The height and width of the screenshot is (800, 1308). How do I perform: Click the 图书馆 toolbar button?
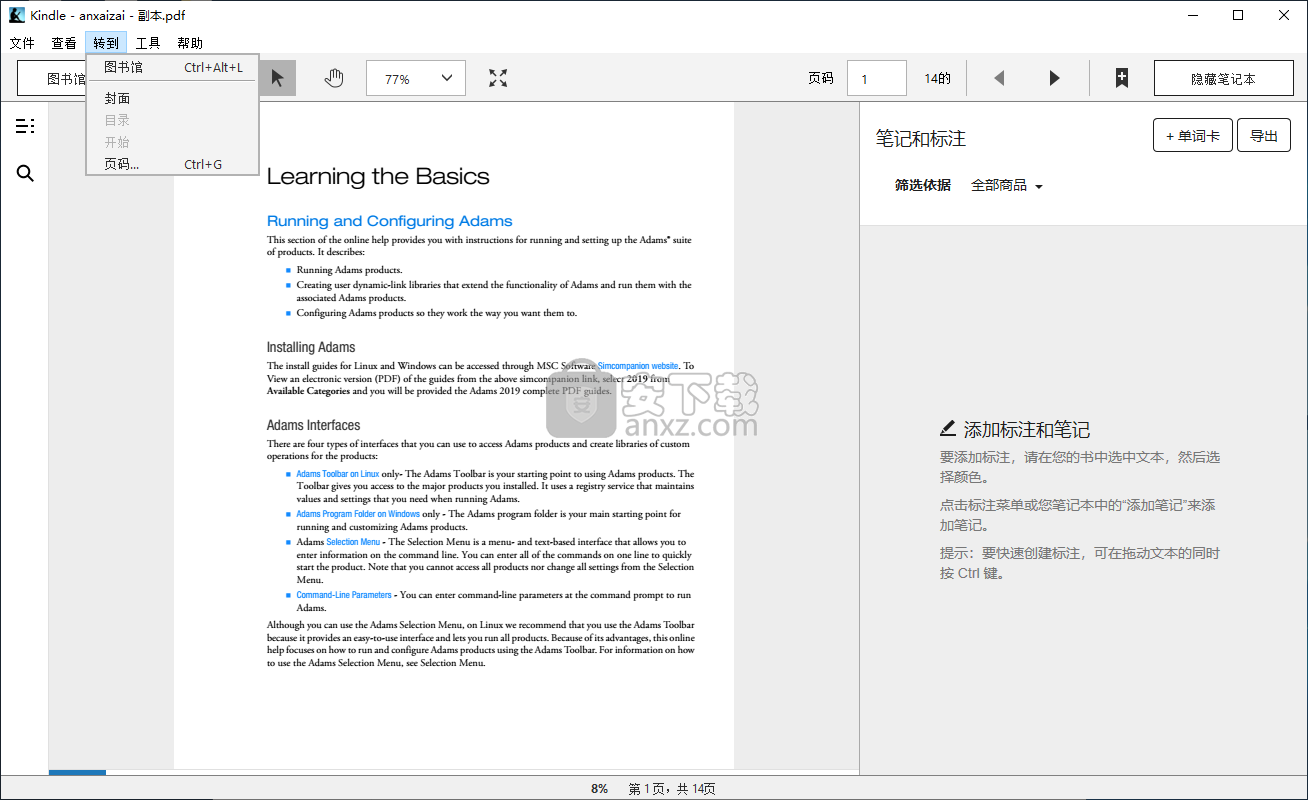53,78
